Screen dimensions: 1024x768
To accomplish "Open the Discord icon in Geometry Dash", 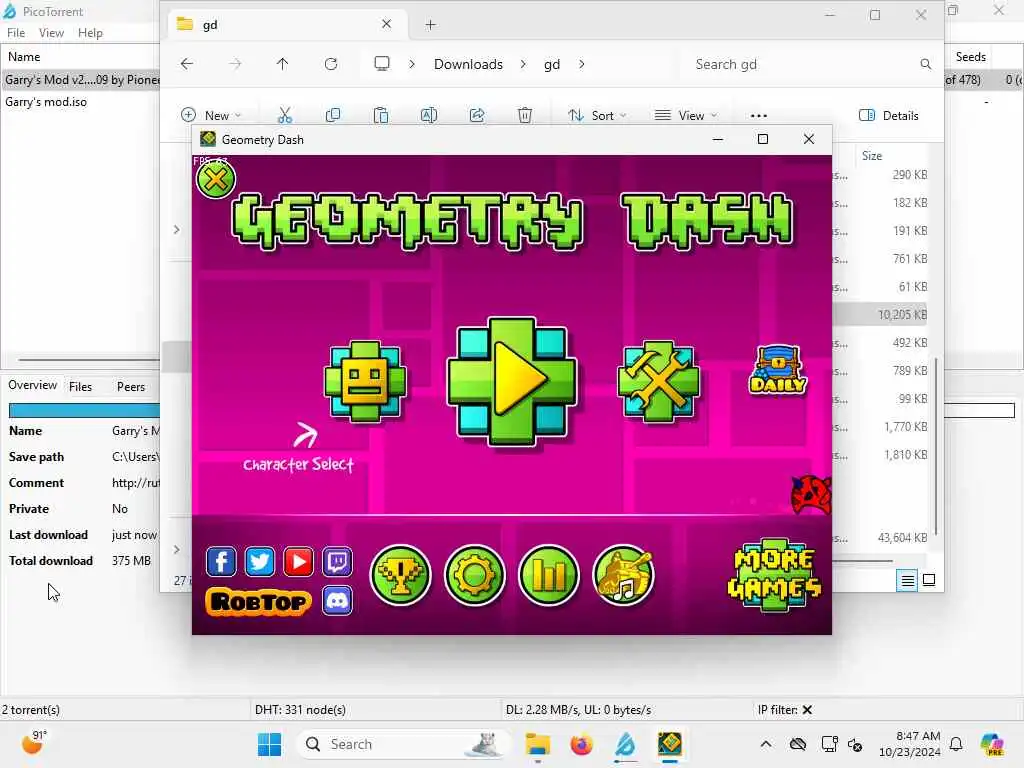I will pos(338,601).
